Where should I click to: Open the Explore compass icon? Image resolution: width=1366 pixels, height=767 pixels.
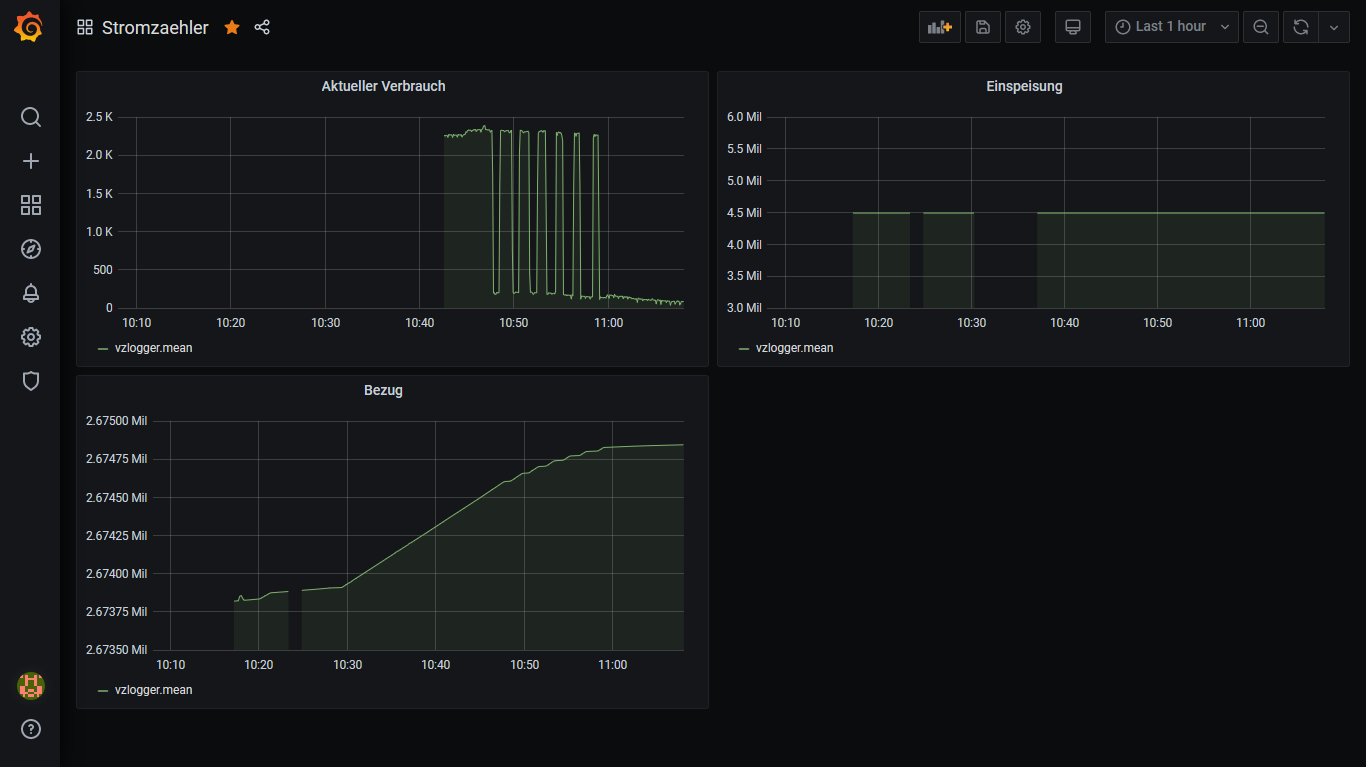click(x=31, y=249)
